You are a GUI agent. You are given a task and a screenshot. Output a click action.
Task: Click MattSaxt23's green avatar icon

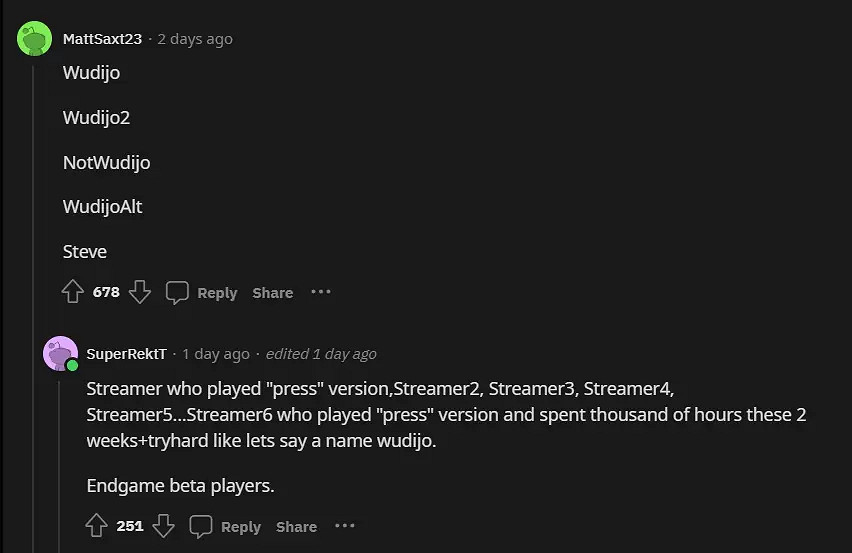click(x=34, y=39)
